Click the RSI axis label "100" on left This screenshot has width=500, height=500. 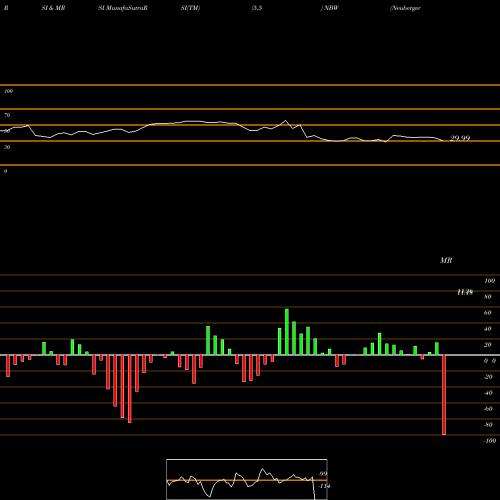8,91
